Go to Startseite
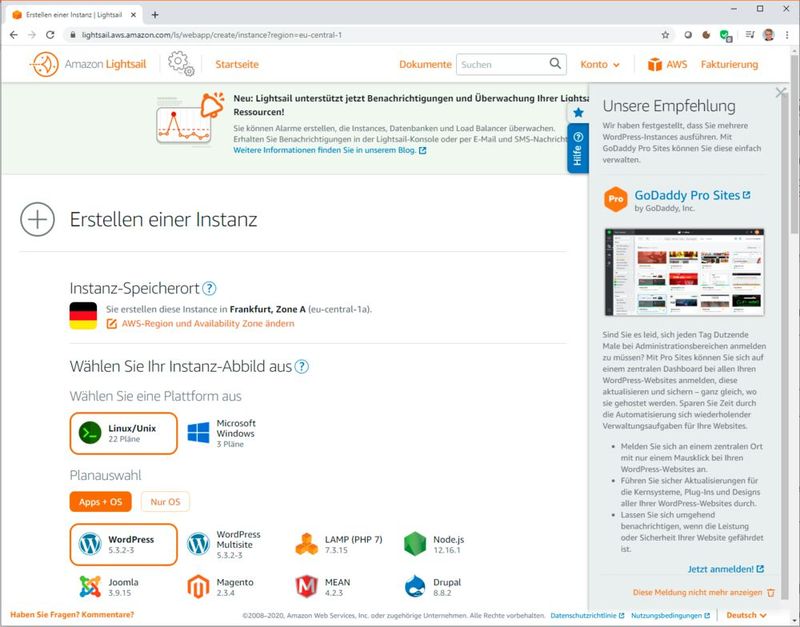Screen dimensions: 800x627 pyautogui.click(x=237, y=64)
